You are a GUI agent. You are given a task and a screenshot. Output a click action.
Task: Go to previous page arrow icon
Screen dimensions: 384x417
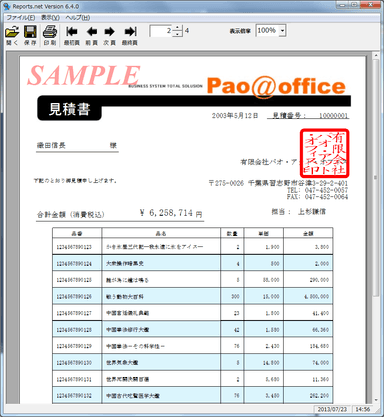click(91, 32)
